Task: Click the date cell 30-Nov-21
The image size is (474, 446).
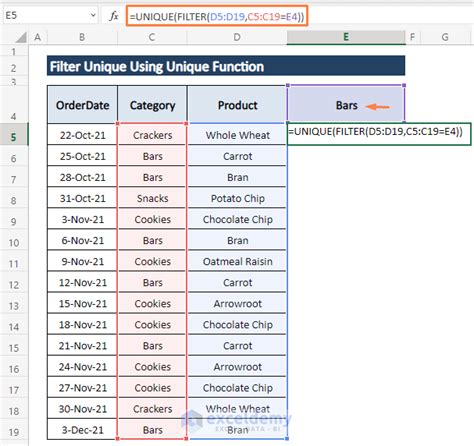Action: click(82, 408)
